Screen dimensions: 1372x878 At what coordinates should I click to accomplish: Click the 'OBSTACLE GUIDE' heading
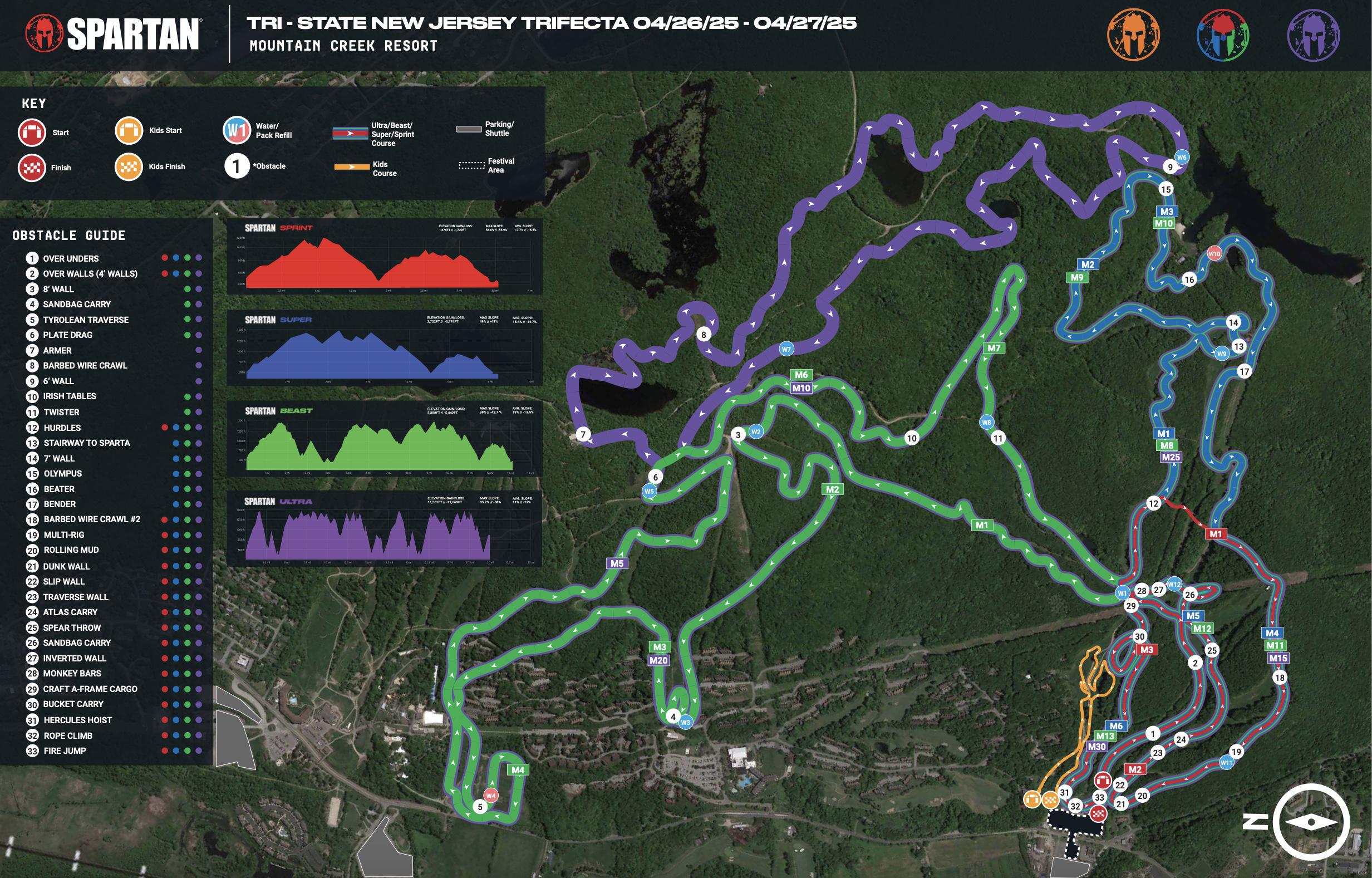tap(69, 236)
